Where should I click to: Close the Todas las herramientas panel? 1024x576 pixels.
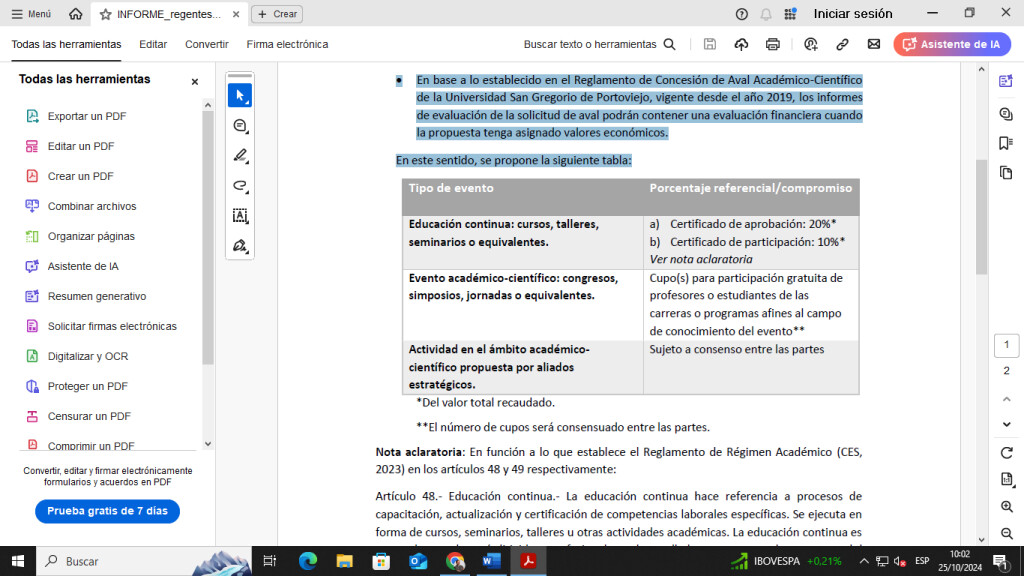point(195,82)
